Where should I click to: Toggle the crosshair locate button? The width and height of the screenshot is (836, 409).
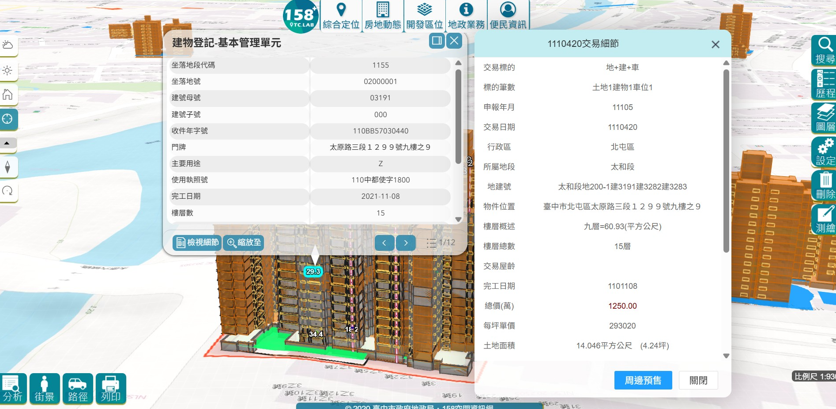(8, 119)
